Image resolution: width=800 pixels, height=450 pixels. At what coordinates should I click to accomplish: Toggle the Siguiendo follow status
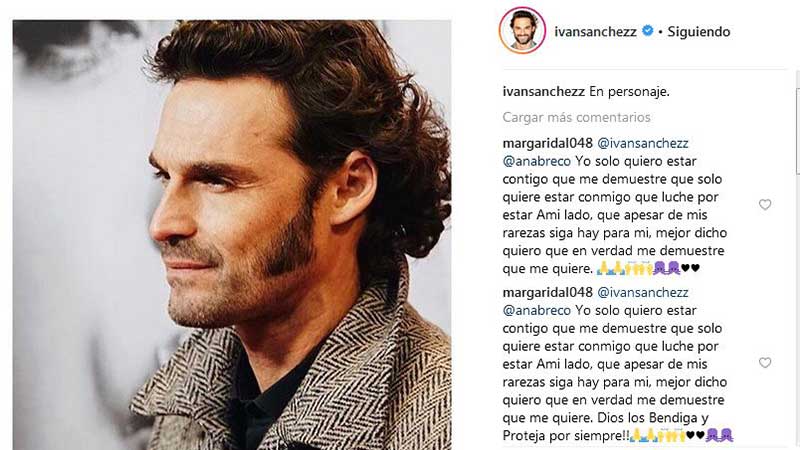click(698, 32)
